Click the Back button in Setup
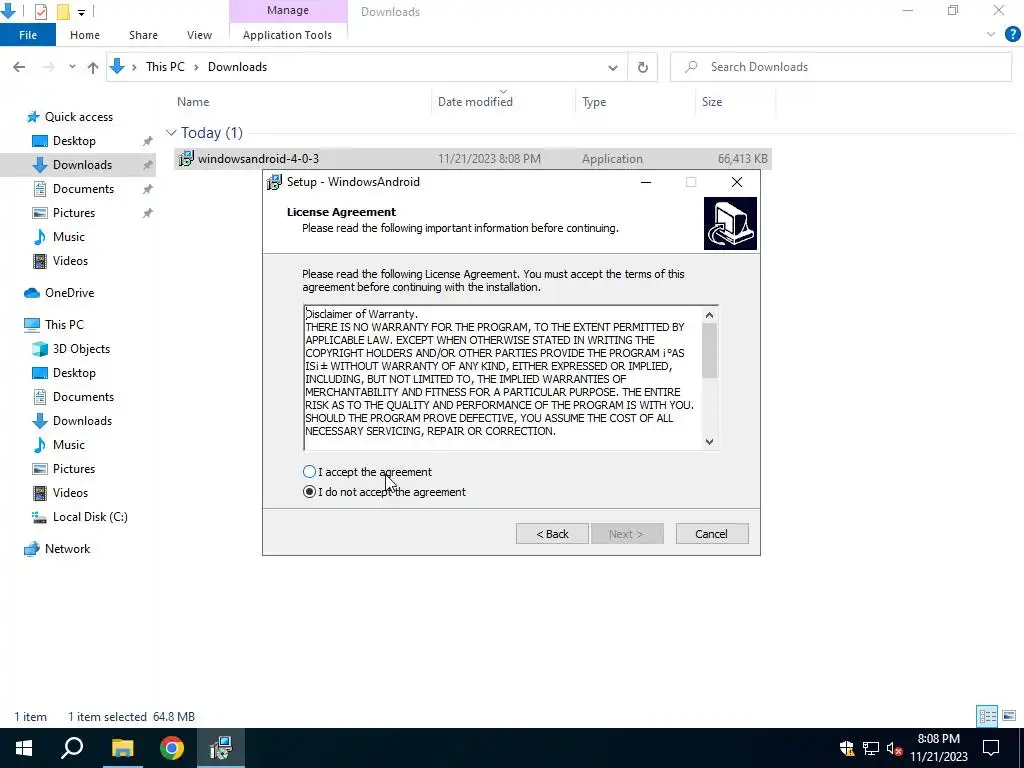The height and width of the screenshot is (768, 1024). [552, 534]
